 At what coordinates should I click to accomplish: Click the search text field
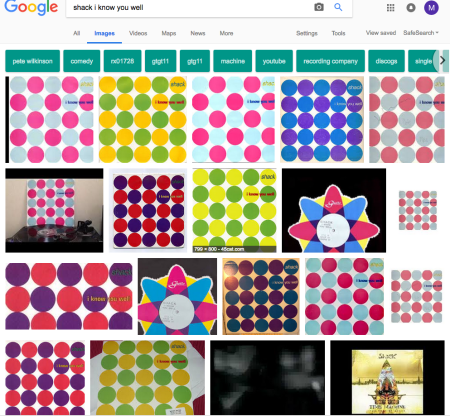(190, 8)
